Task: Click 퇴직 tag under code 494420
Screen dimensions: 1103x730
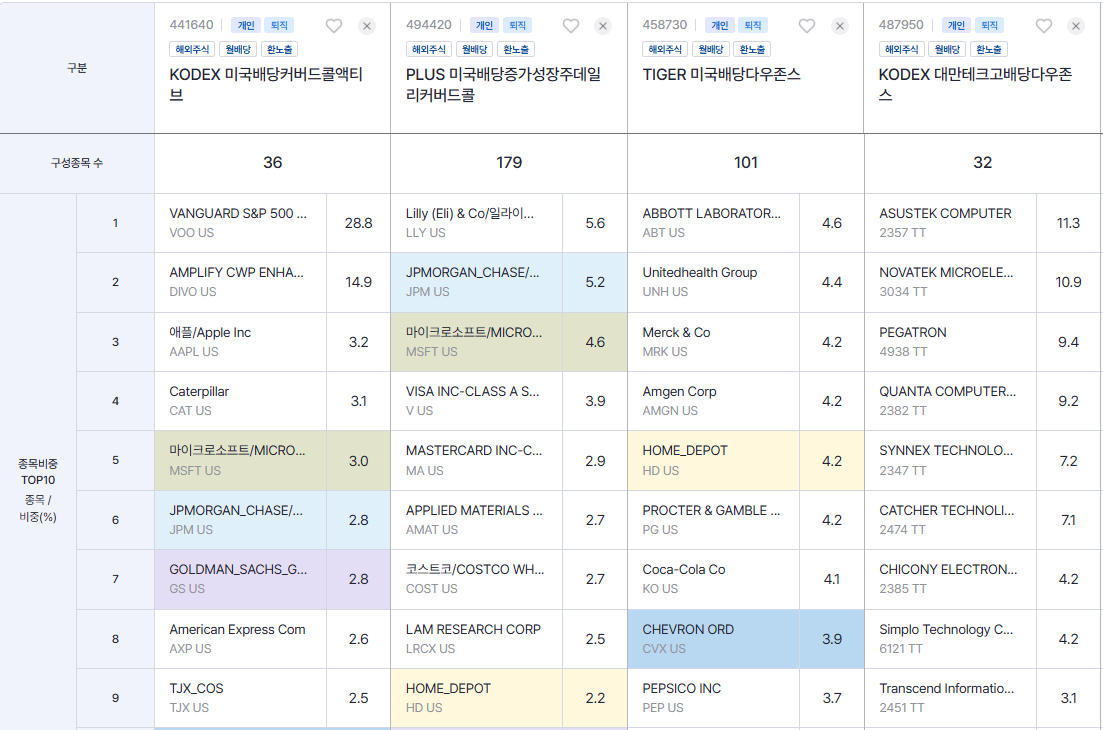Action: [x=517, y=25]
